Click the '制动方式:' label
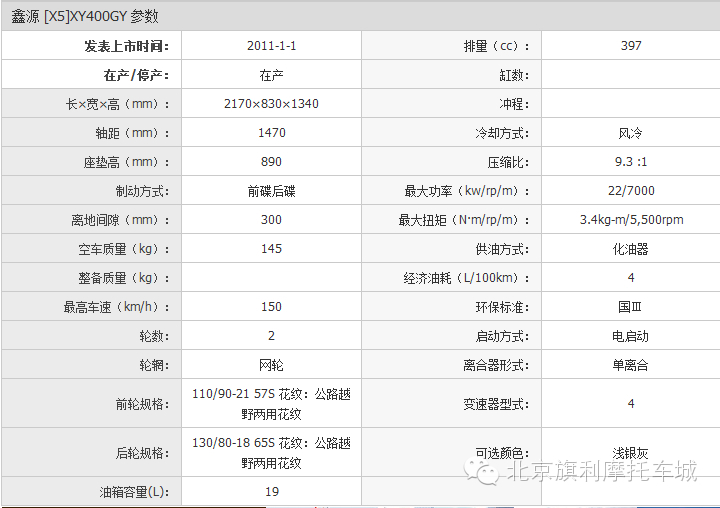The image size is (720, 508). click(142, 191)
